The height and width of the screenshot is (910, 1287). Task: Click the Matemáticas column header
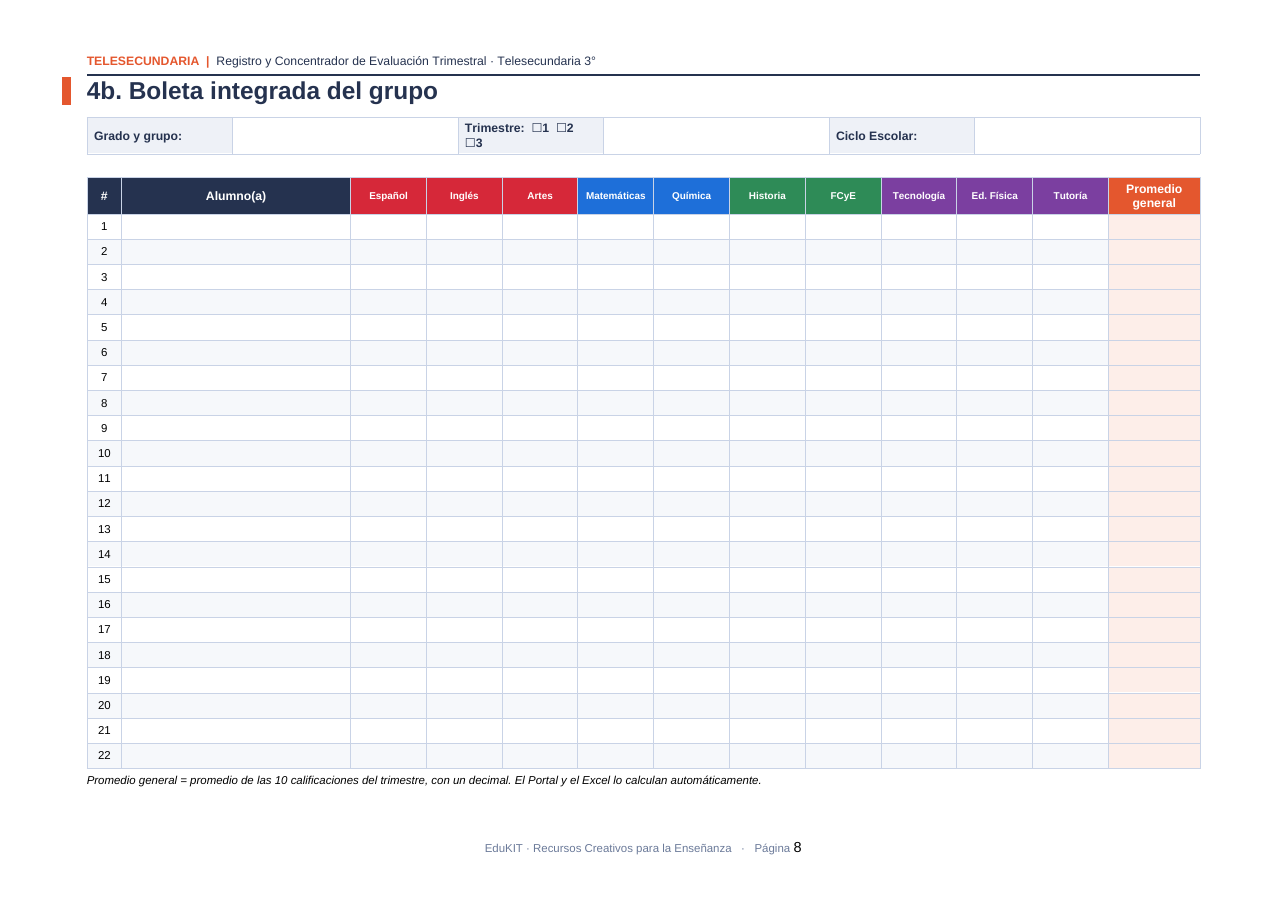pyautogui.click(x=616, y=196)
